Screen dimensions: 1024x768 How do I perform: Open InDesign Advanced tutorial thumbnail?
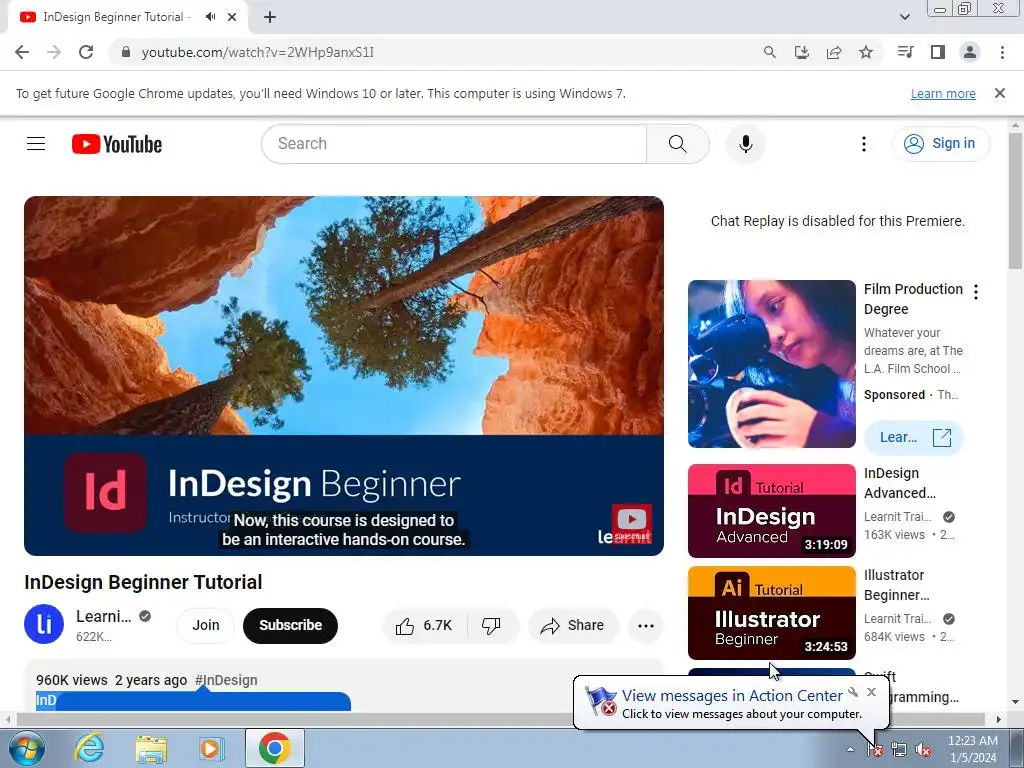(772, 511)
